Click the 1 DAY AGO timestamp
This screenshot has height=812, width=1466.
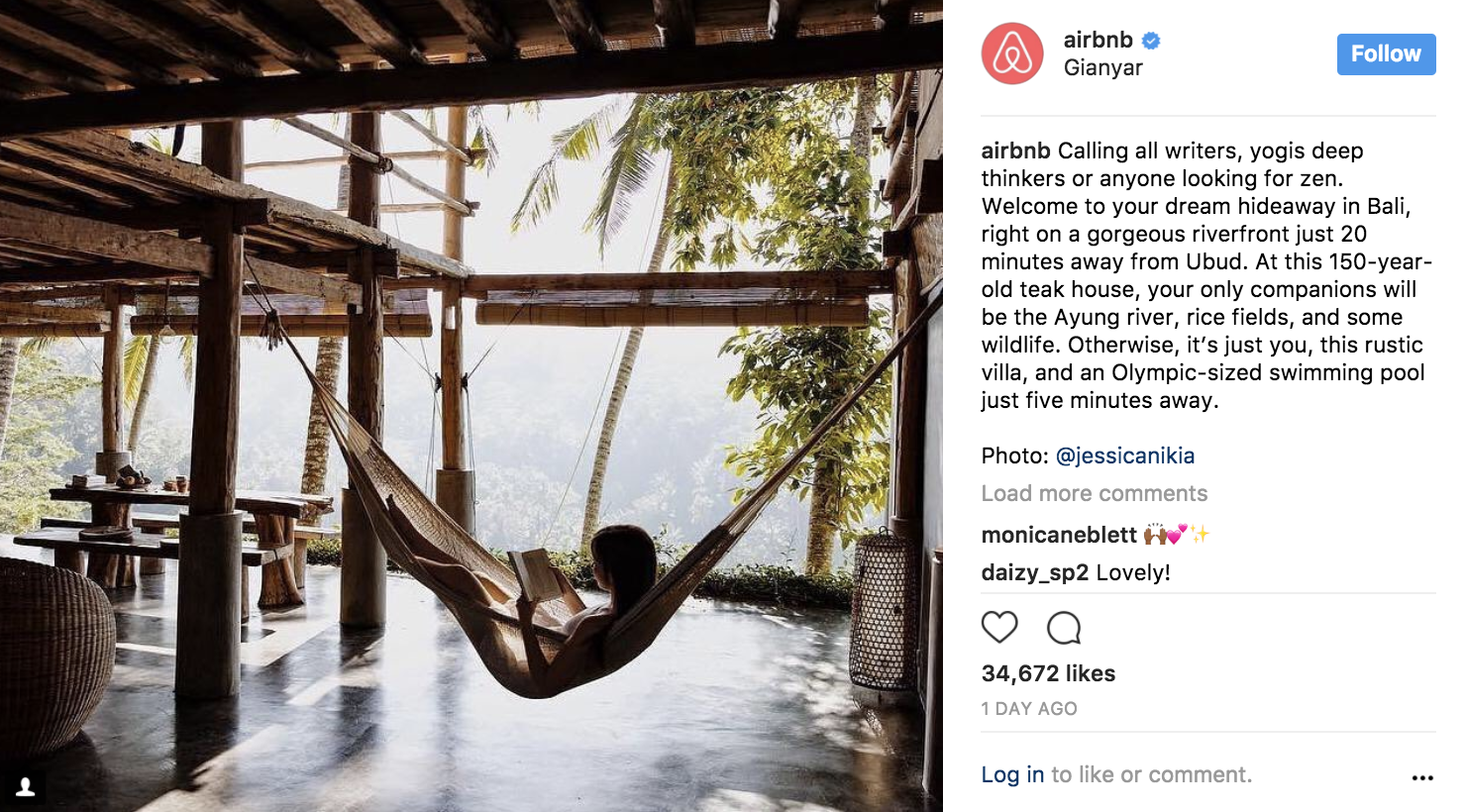[1029, 709]
